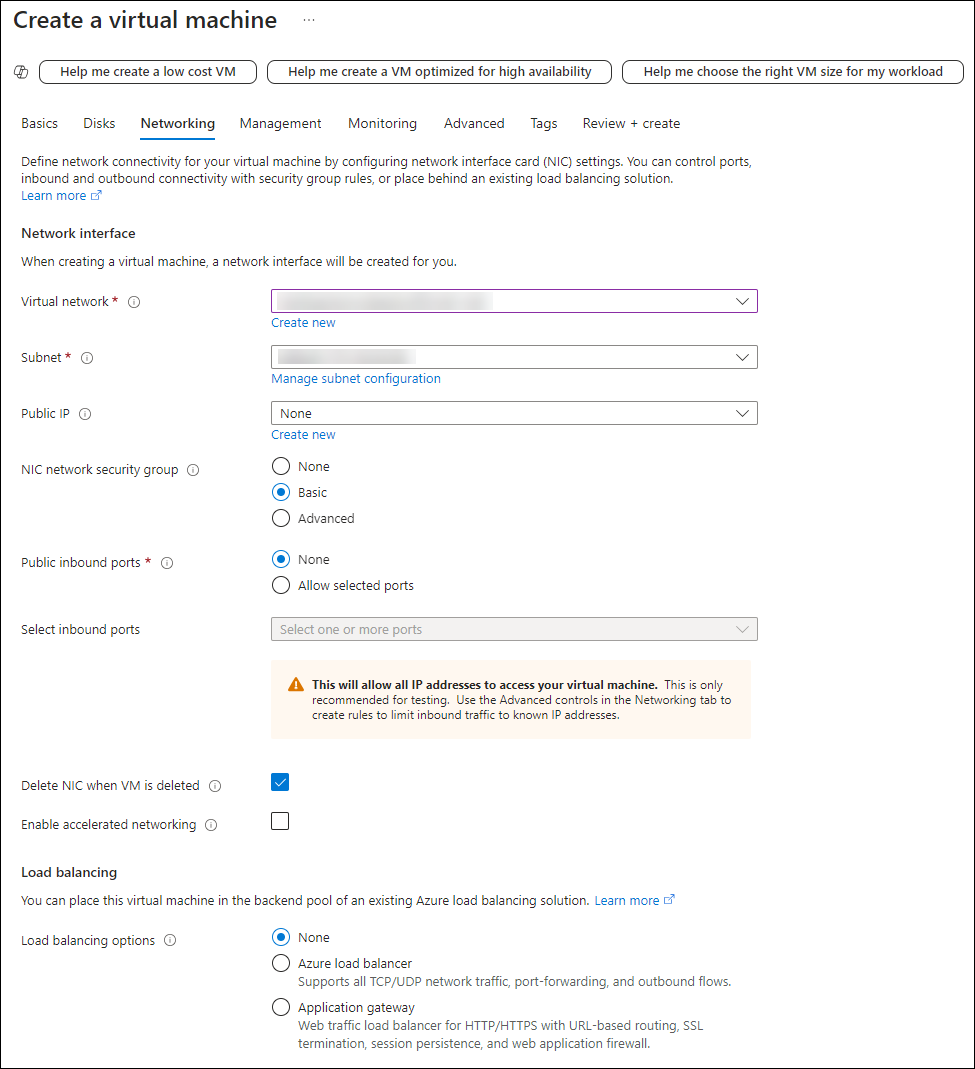
Task: Open the Virtual network dropdown
Action: click(514, 301)
